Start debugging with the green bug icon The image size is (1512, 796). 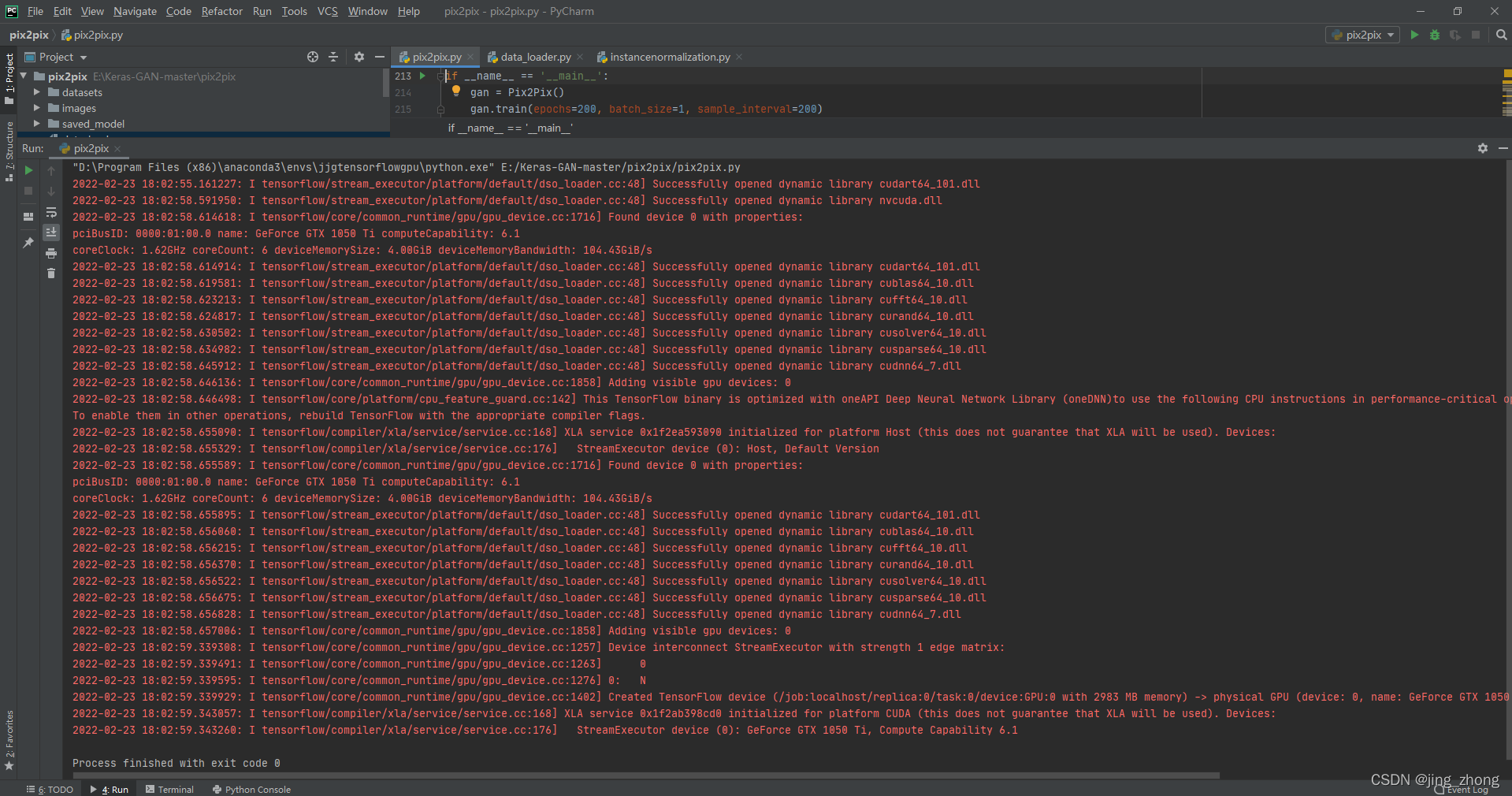1435,35
